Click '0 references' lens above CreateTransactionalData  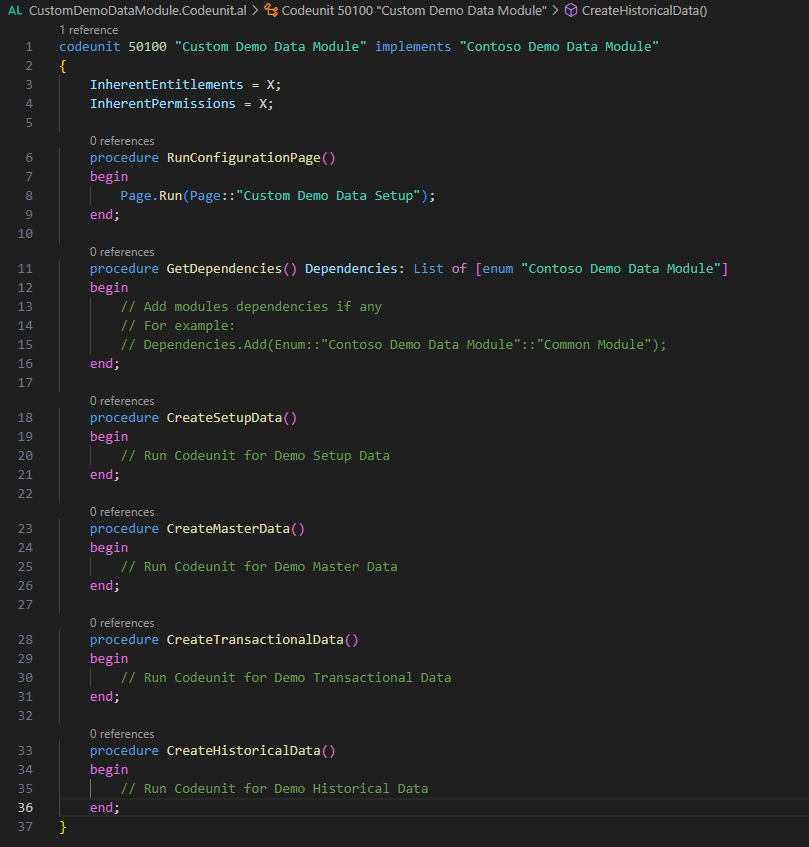pyautogui.click(x=122, y=623)
